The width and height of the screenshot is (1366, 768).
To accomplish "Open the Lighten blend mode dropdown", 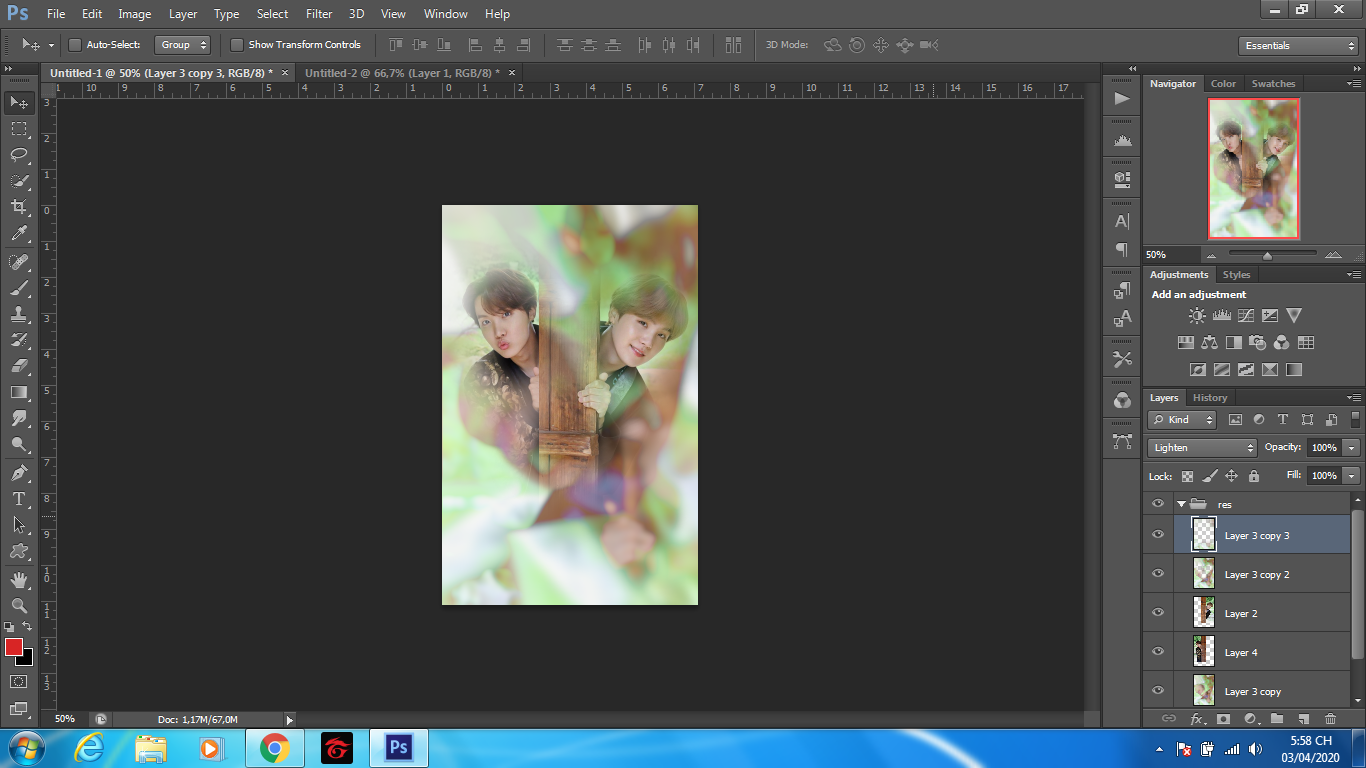I will point(1202,448).
